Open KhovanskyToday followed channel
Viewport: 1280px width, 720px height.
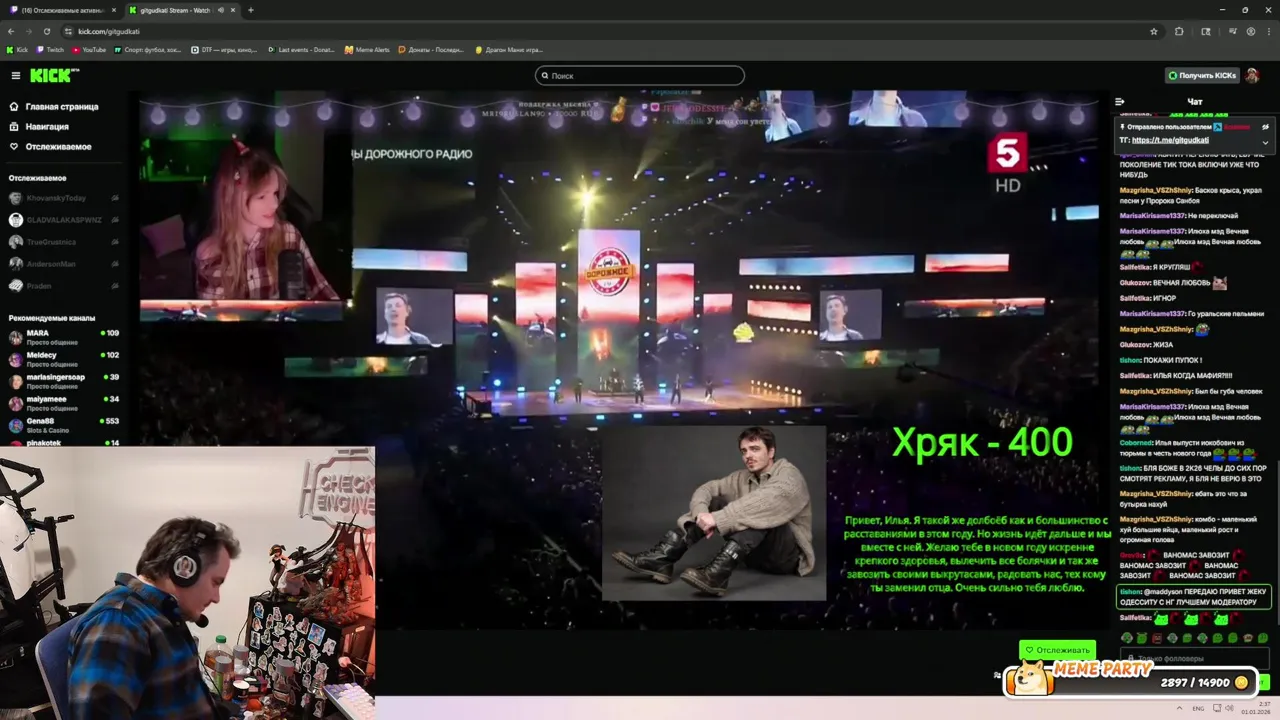click(x=62, y=198)
